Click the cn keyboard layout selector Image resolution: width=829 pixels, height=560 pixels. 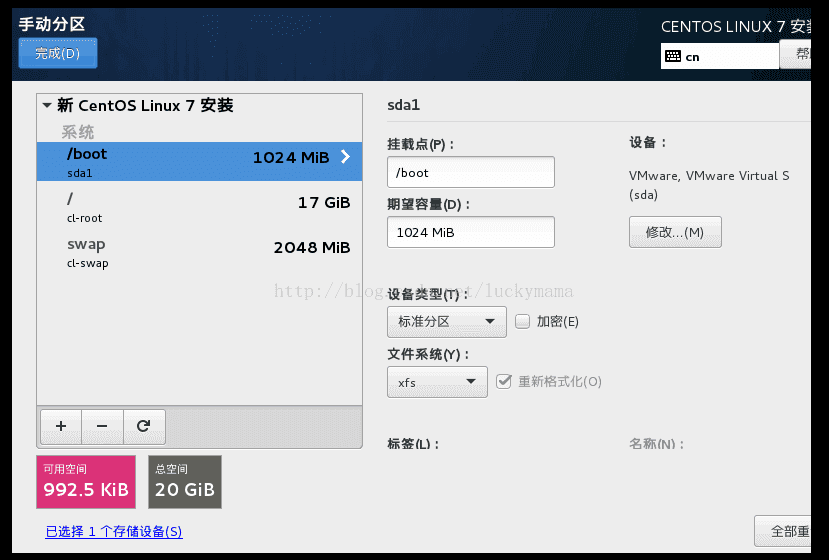720,56
